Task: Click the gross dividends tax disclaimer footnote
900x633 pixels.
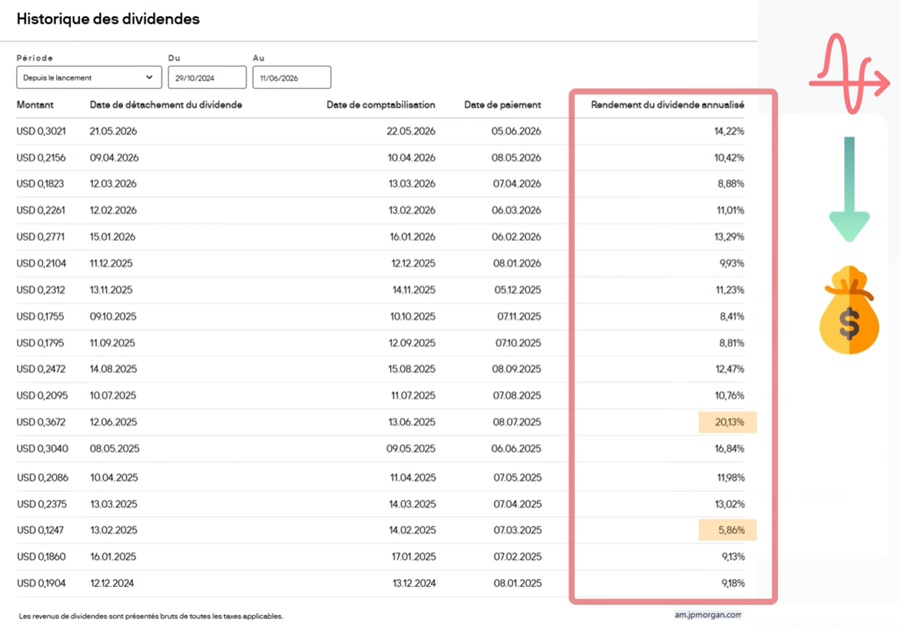Action: tap(151, 616)
